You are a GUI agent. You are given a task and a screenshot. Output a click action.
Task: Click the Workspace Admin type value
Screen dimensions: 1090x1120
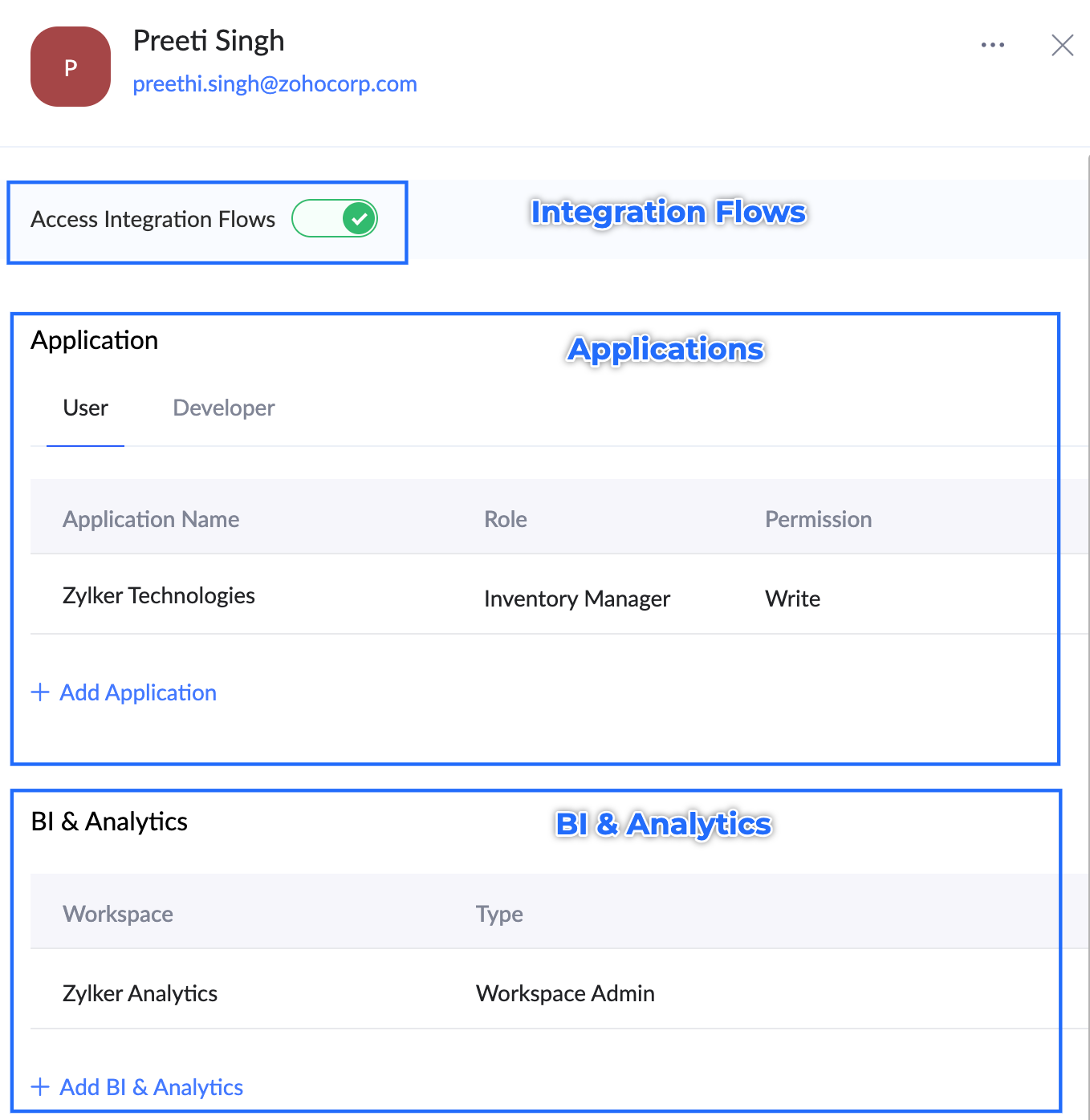coord(565,993)
